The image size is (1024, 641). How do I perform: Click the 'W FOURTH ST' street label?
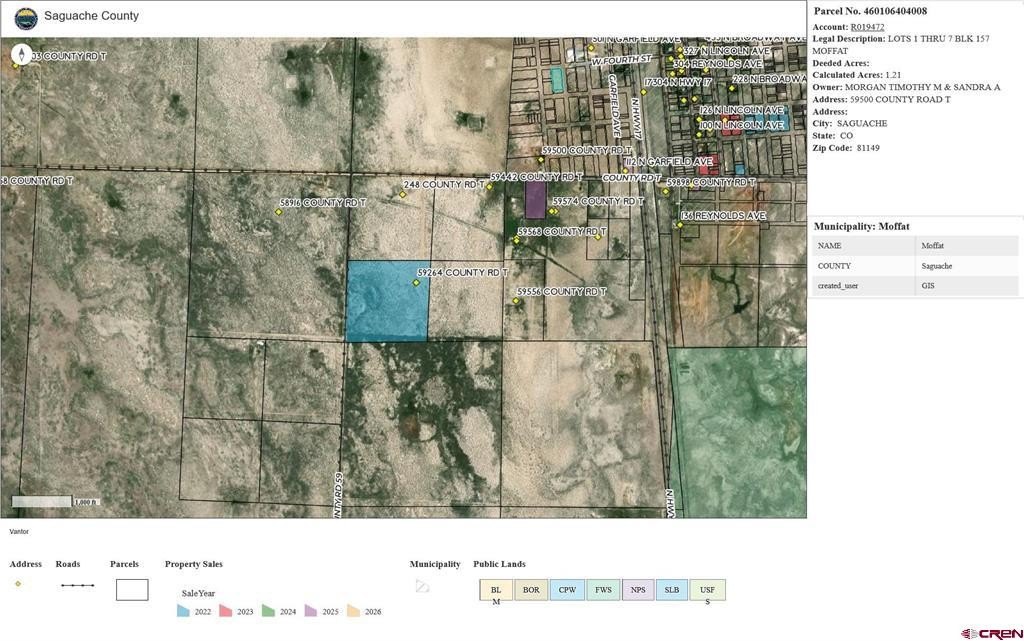(x=622, y=60)
